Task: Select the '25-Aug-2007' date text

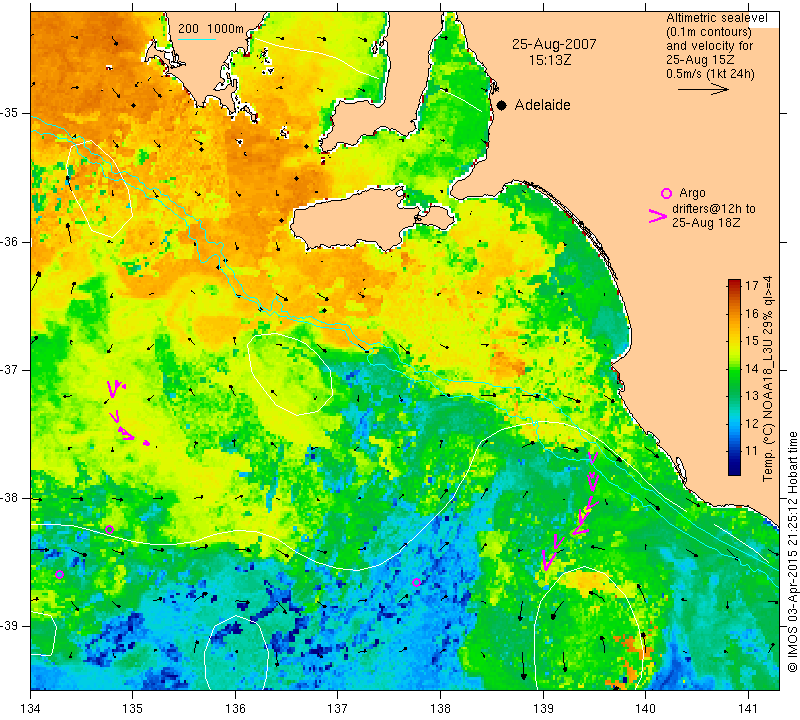Action: [x=554, y=44]
